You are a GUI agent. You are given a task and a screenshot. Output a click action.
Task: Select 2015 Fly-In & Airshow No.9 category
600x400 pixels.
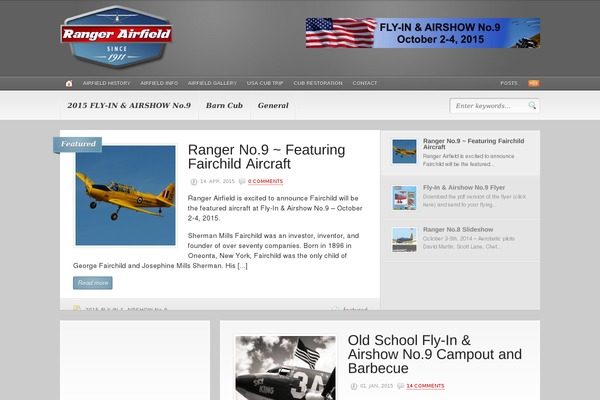pos(129,105)
